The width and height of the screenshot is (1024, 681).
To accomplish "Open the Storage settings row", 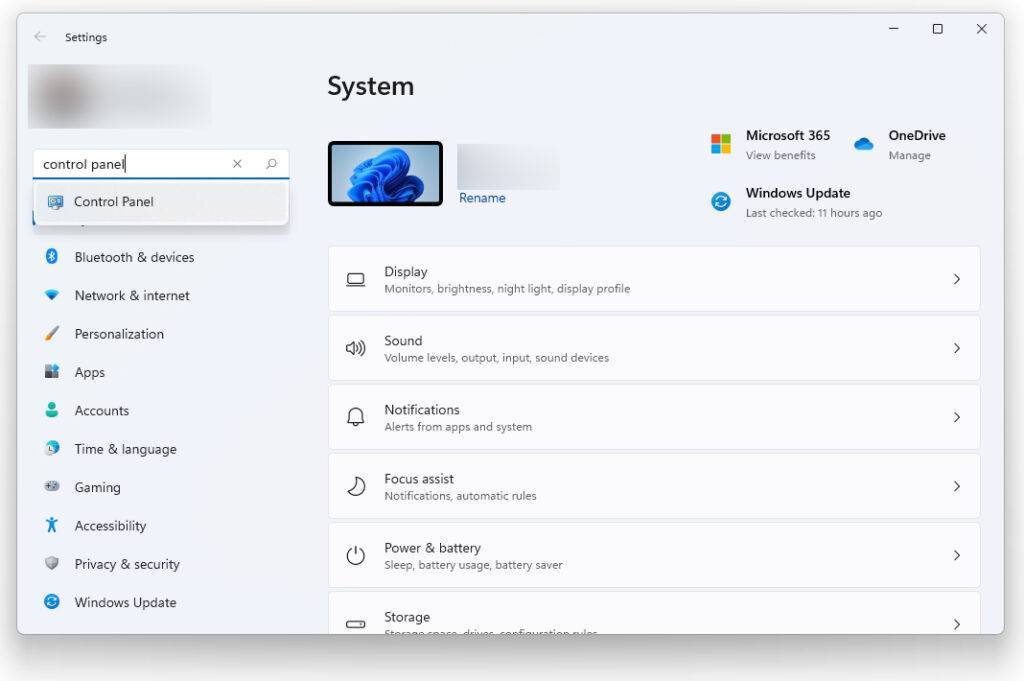I will (654, 612).
